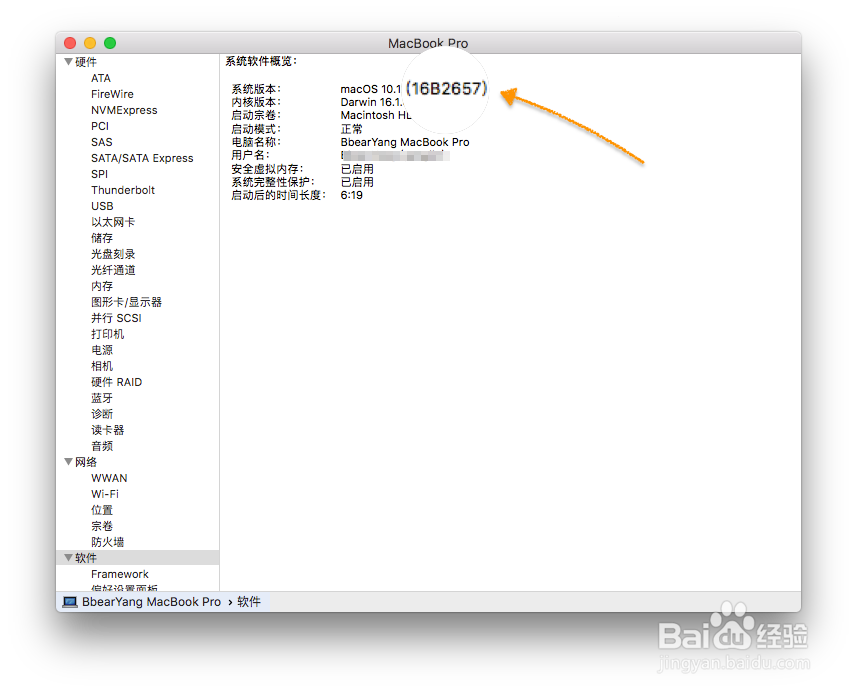Click the laptop icon in path bar
This screenshot has width=857, height=692.
click(x=70, y=602)
